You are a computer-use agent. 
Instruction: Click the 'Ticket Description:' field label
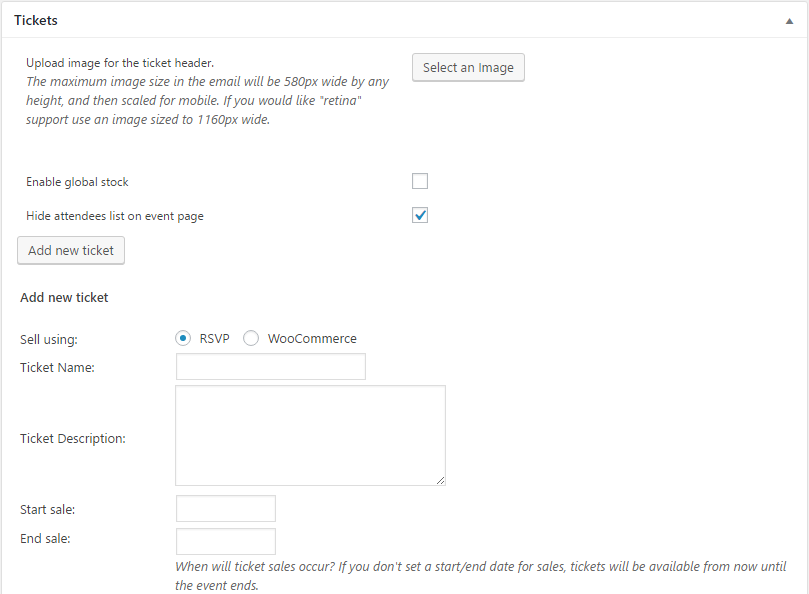[73, 438]
